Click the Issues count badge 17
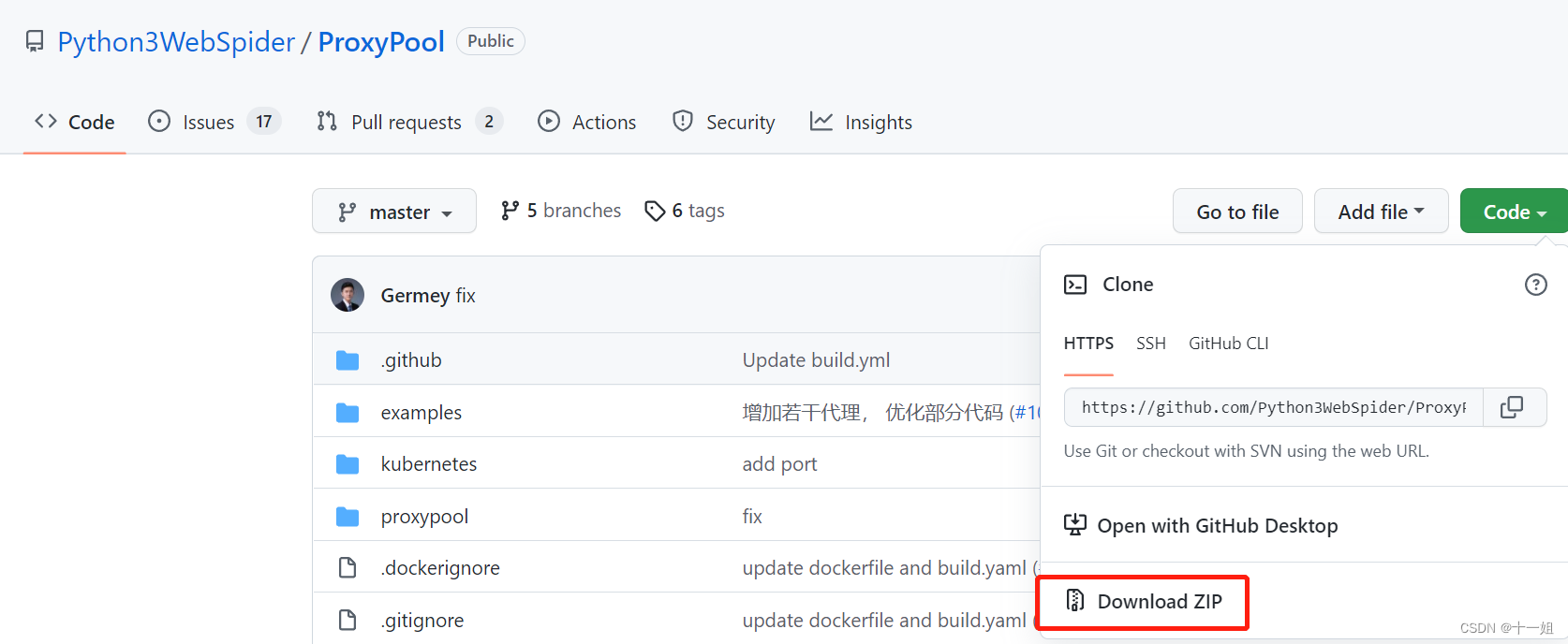This screenshot has height=644, width=1568. click(264, 122)
